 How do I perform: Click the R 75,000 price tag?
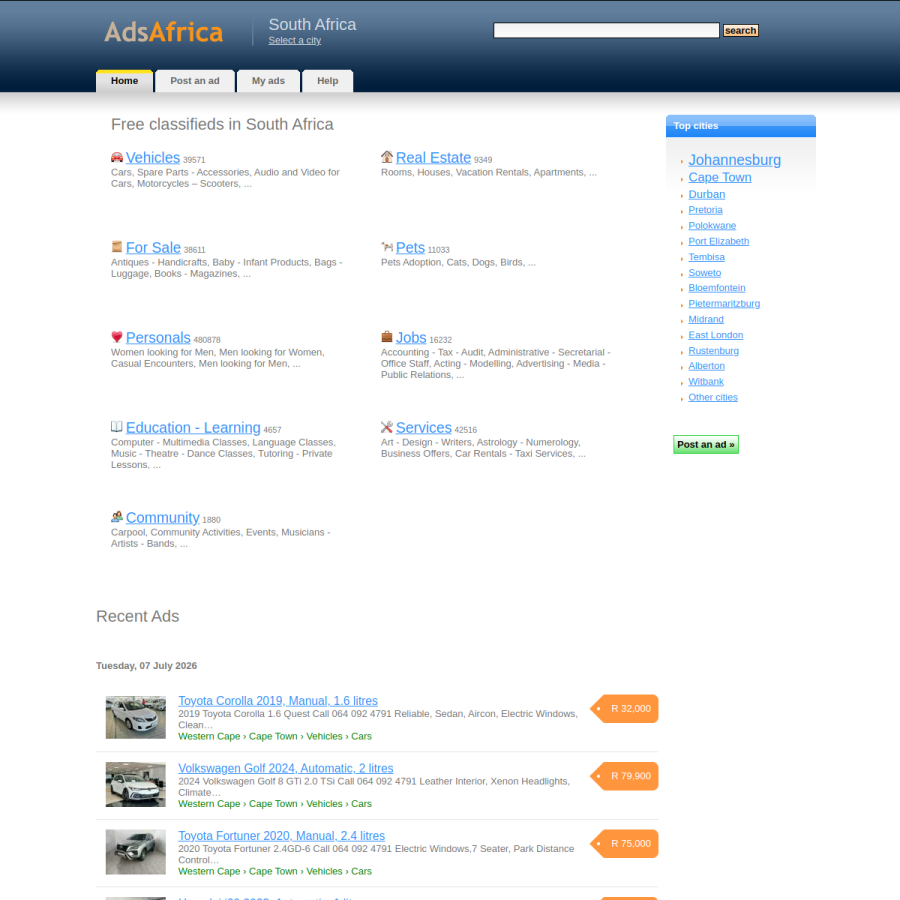click(x=624, y=844)
